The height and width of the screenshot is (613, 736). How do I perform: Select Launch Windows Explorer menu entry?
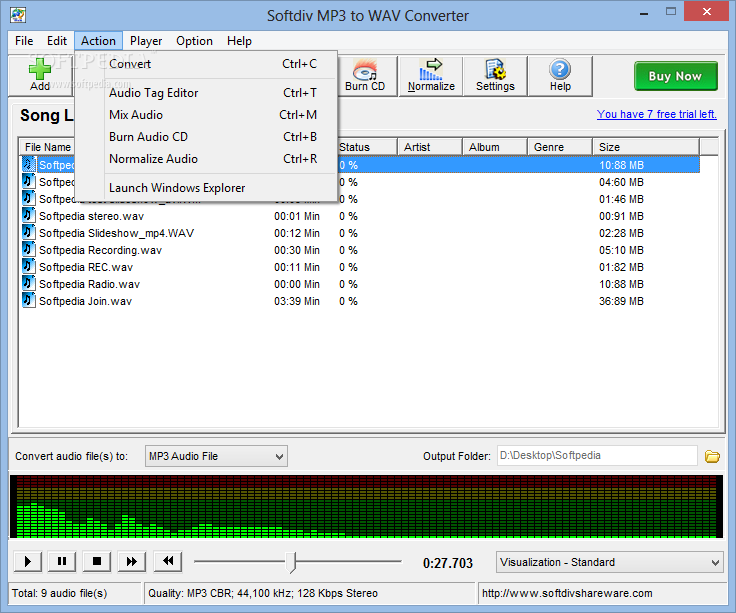[x=207, y=188]
